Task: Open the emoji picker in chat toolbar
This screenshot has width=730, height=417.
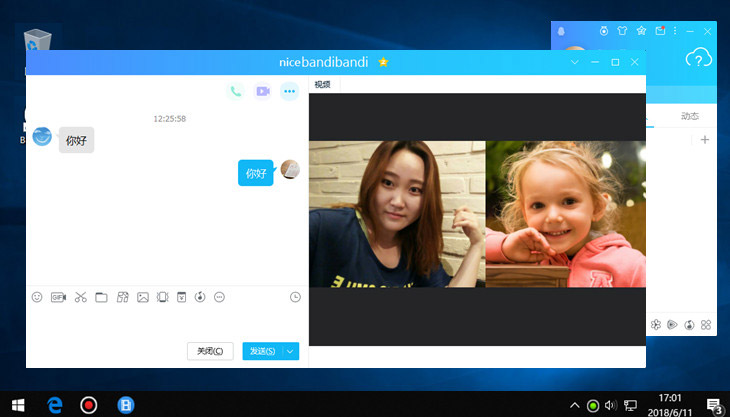Action: coord(37,297)
